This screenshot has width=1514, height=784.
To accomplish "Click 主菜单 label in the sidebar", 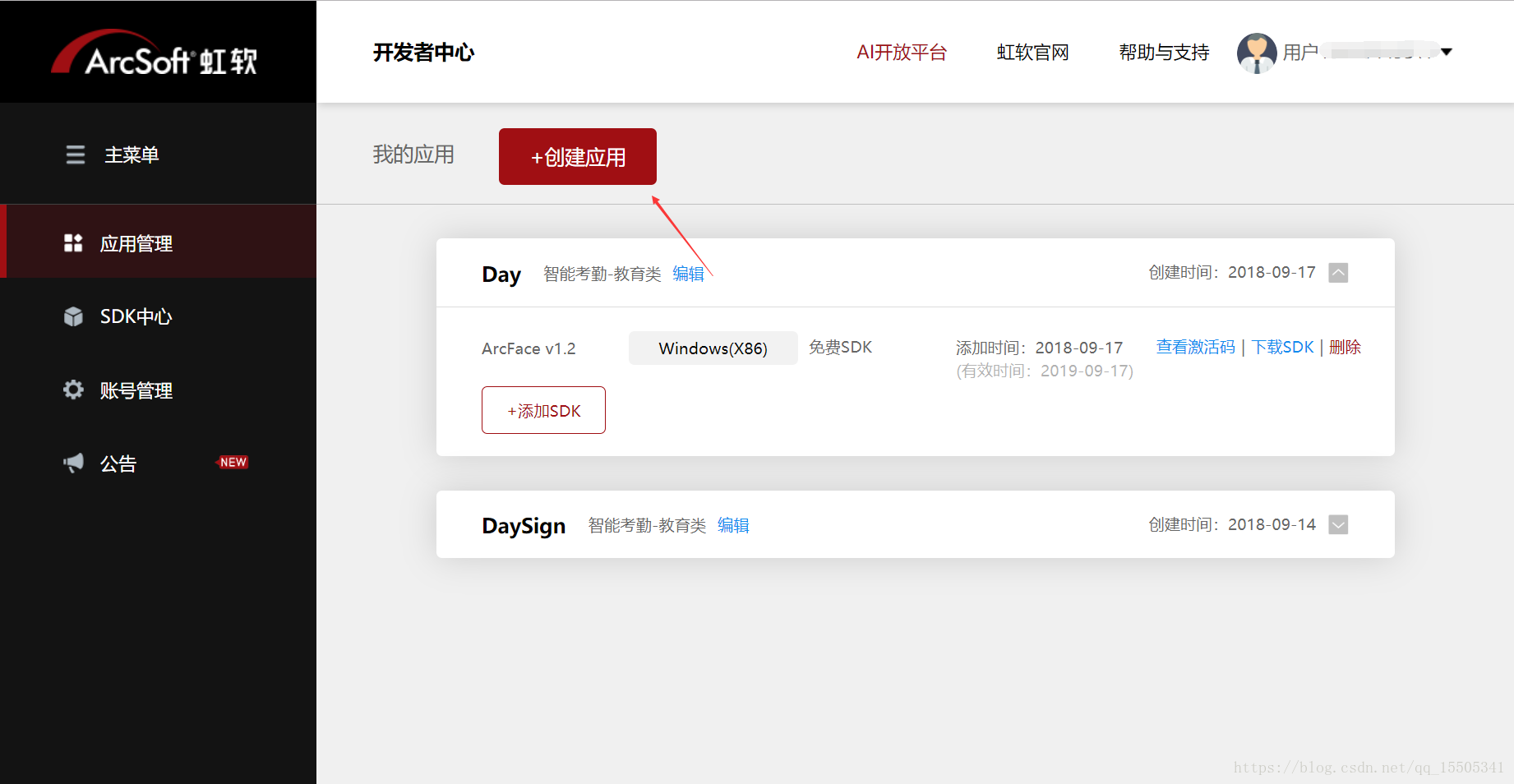I will click(x=132, y=154).
